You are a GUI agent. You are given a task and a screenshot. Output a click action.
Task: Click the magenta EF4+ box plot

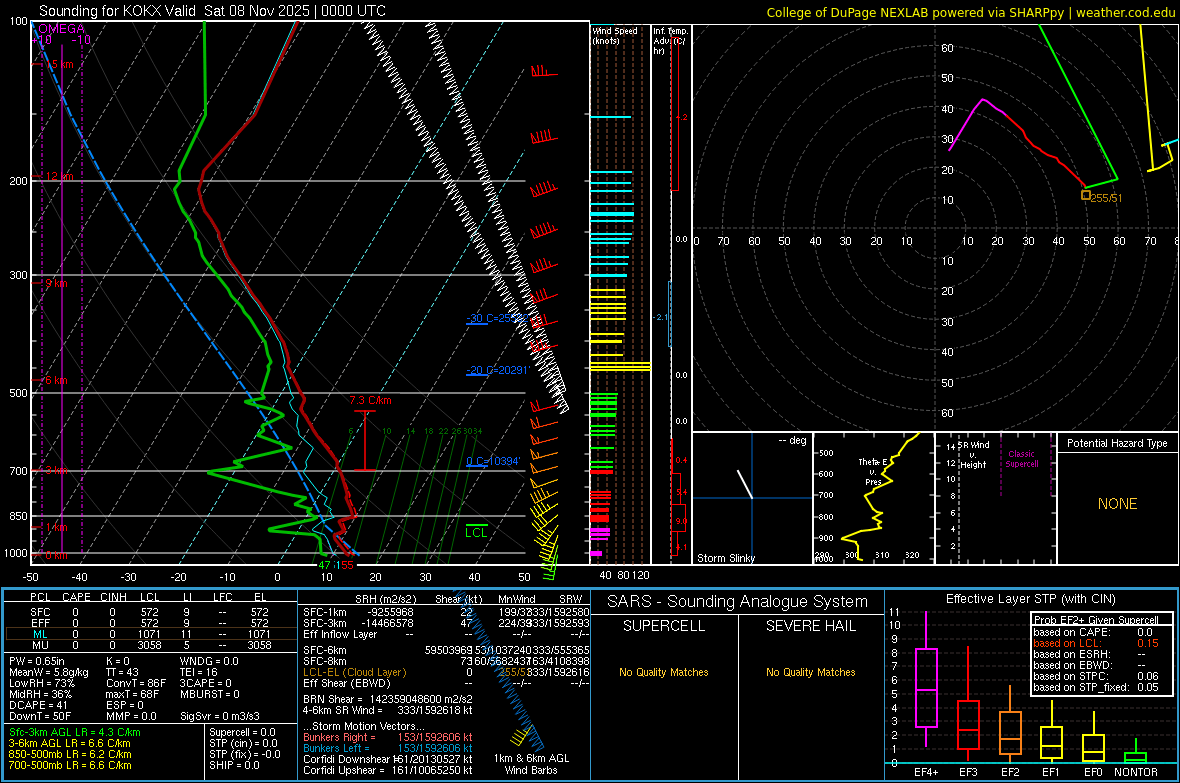(926, 679)
